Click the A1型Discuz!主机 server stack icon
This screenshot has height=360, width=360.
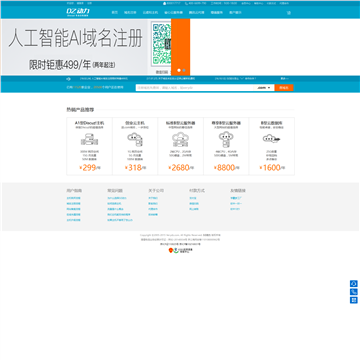[89, 139]
